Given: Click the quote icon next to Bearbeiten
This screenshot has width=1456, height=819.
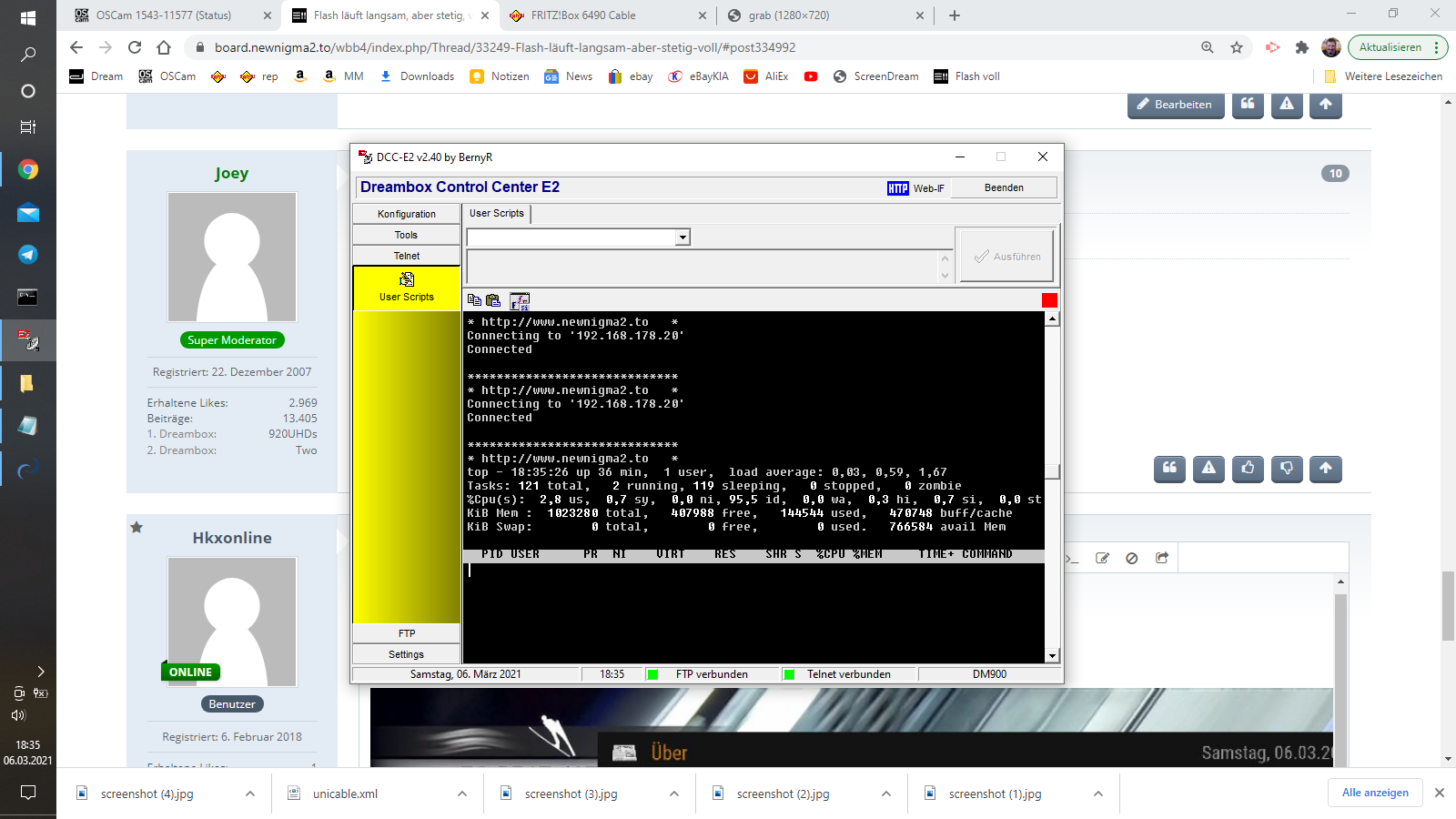Looking at the screenshot, I should 1248,105.
